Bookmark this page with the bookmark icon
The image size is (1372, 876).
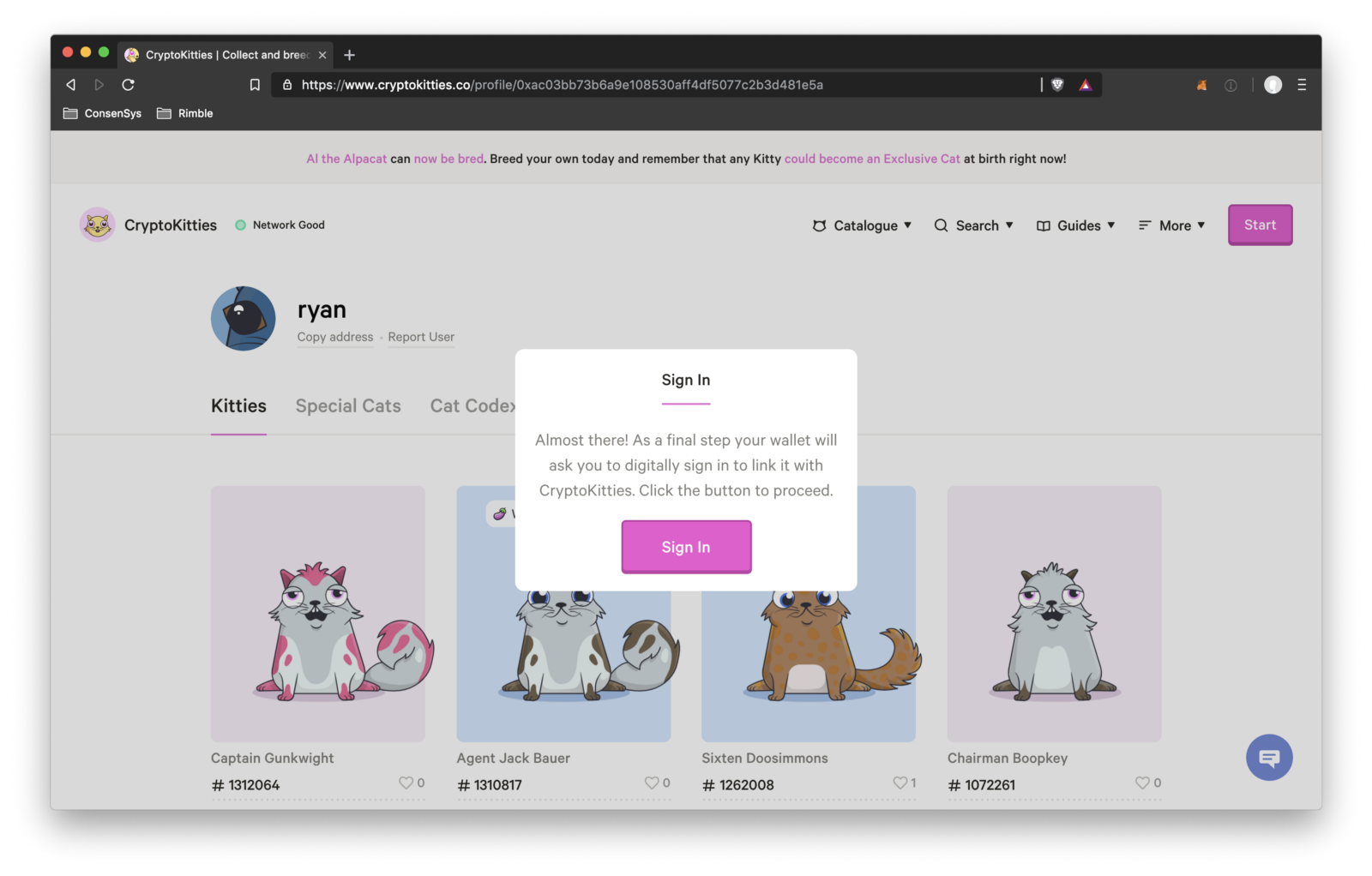coord(255,85)
